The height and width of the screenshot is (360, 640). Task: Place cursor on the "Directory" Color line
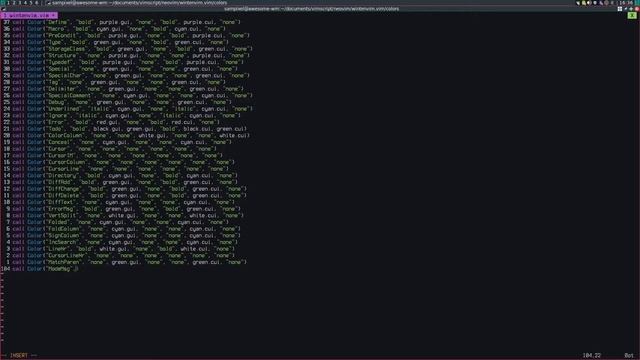pos(125,176)
